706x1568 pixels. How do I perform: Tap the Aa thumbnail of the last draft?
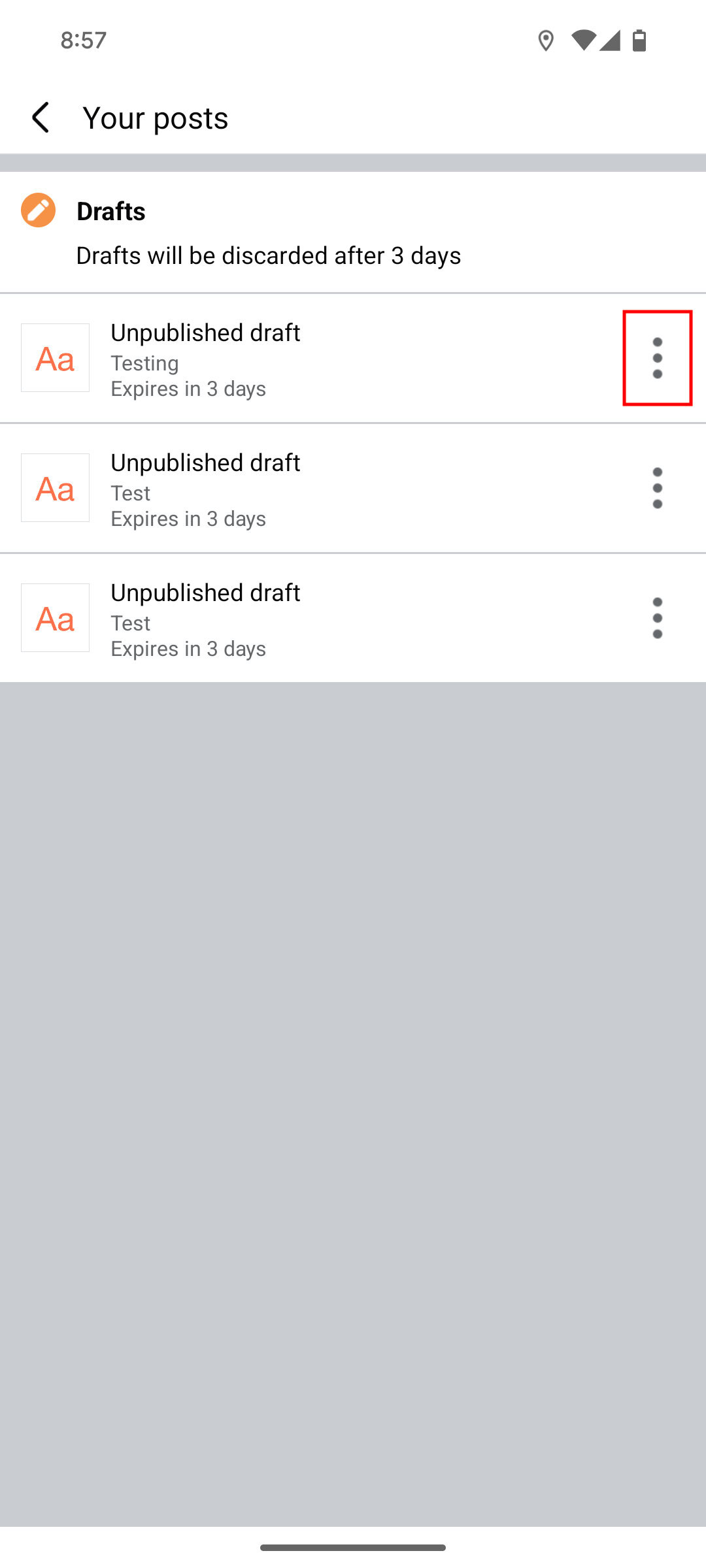pos(56,618)
